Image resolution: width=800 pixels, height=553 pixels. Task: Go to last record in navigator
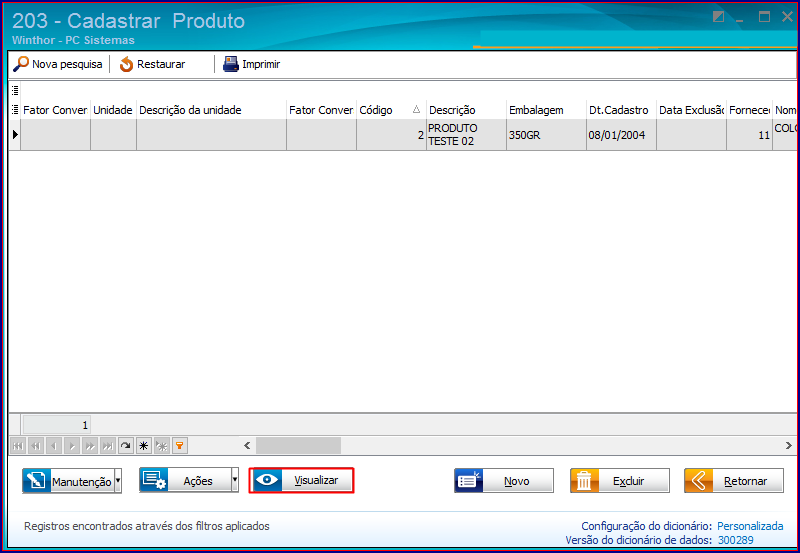[x=108, y=446]
